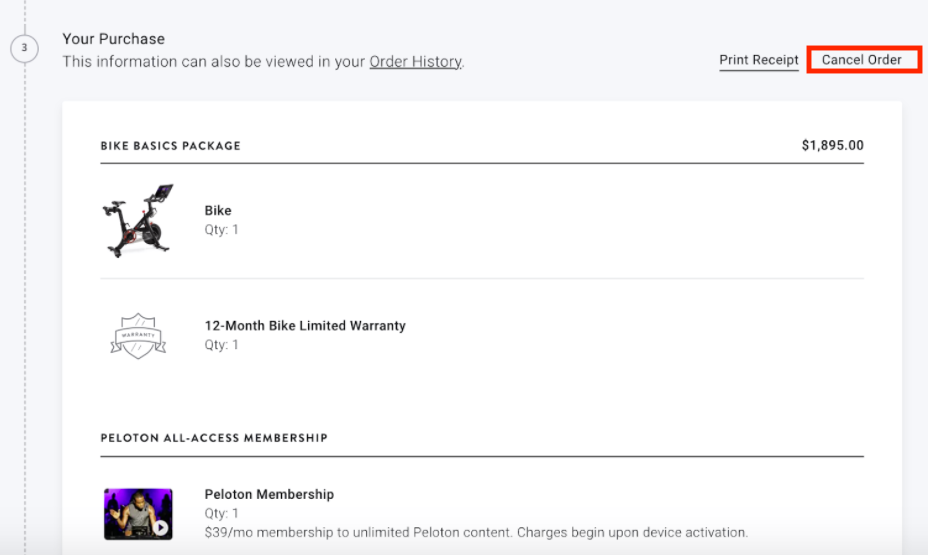This screenshot has width=928, height=555.
Task: Select the Peloton Membership item name
Action: (269, 495)
